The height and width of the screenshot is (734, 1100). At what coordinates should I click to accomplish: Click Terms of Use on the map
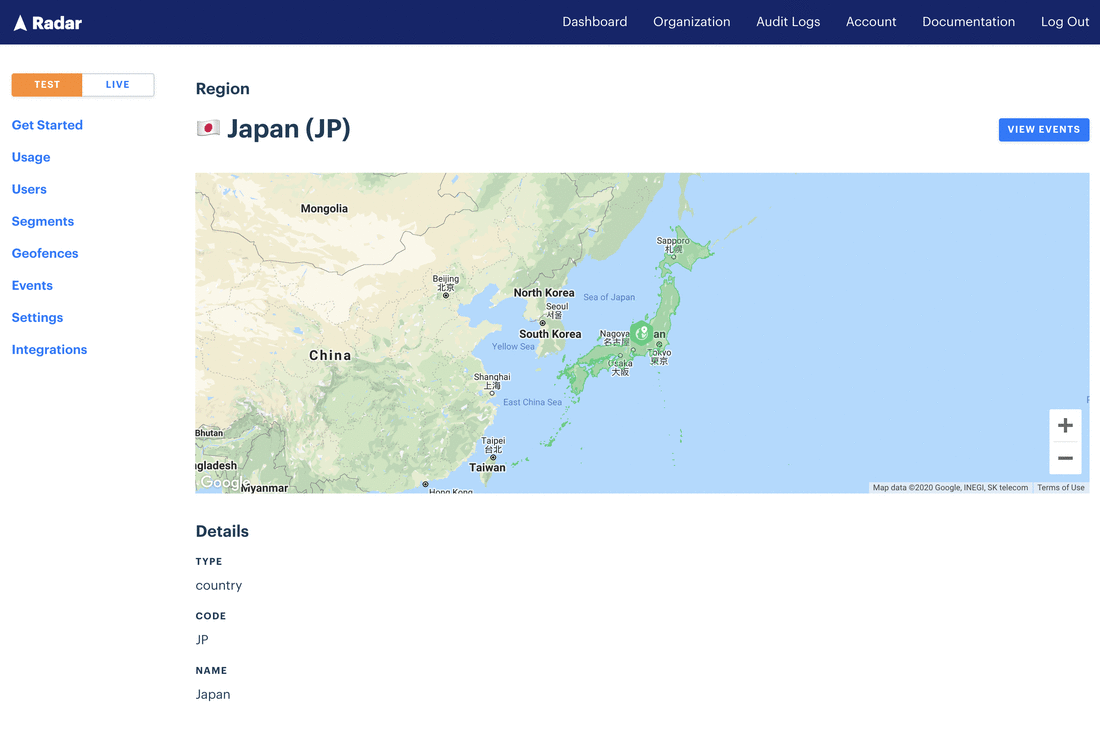click(x=1061, y=488)
